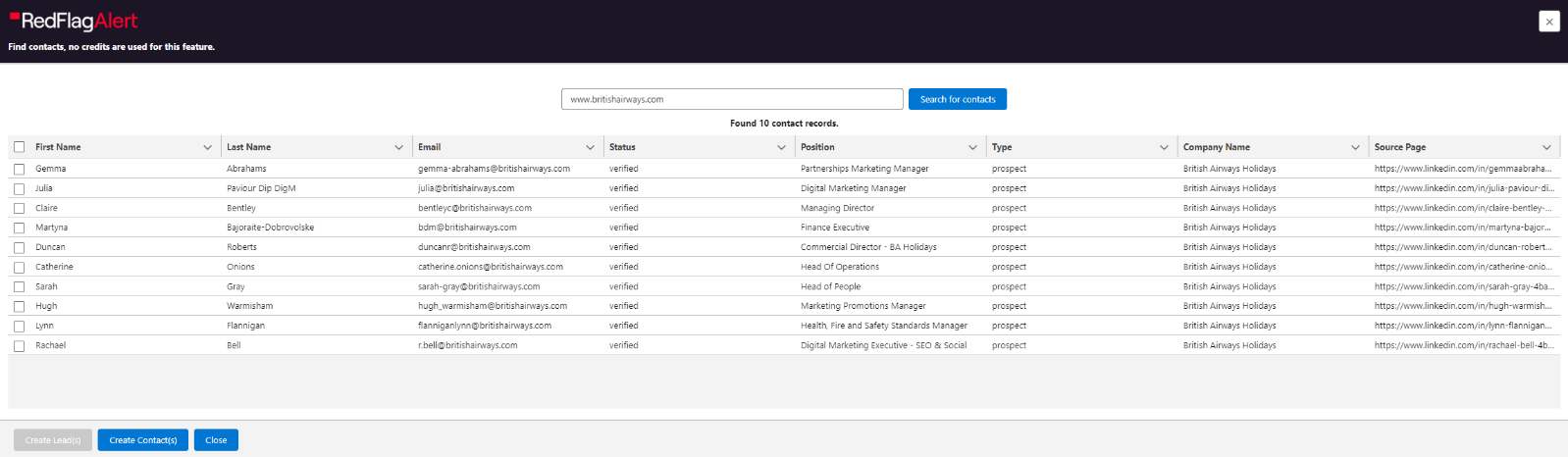1568x457 pixels.
Task: Click email bentleyc@britishairways.com
Action: [x=475, y=208]
